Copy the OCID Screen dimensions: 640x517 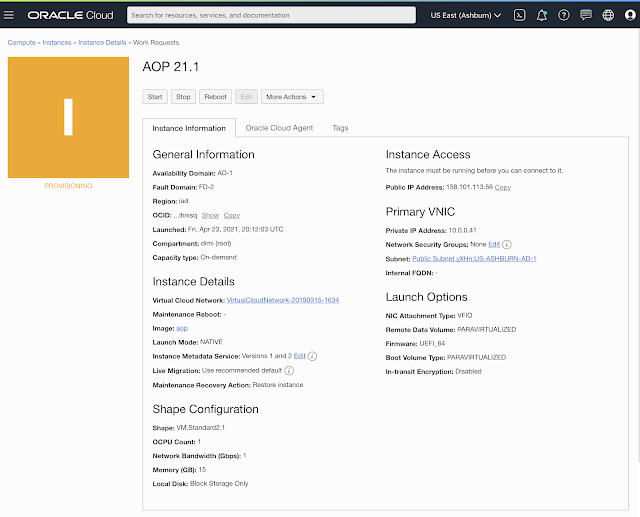click(x=231, y=215)
